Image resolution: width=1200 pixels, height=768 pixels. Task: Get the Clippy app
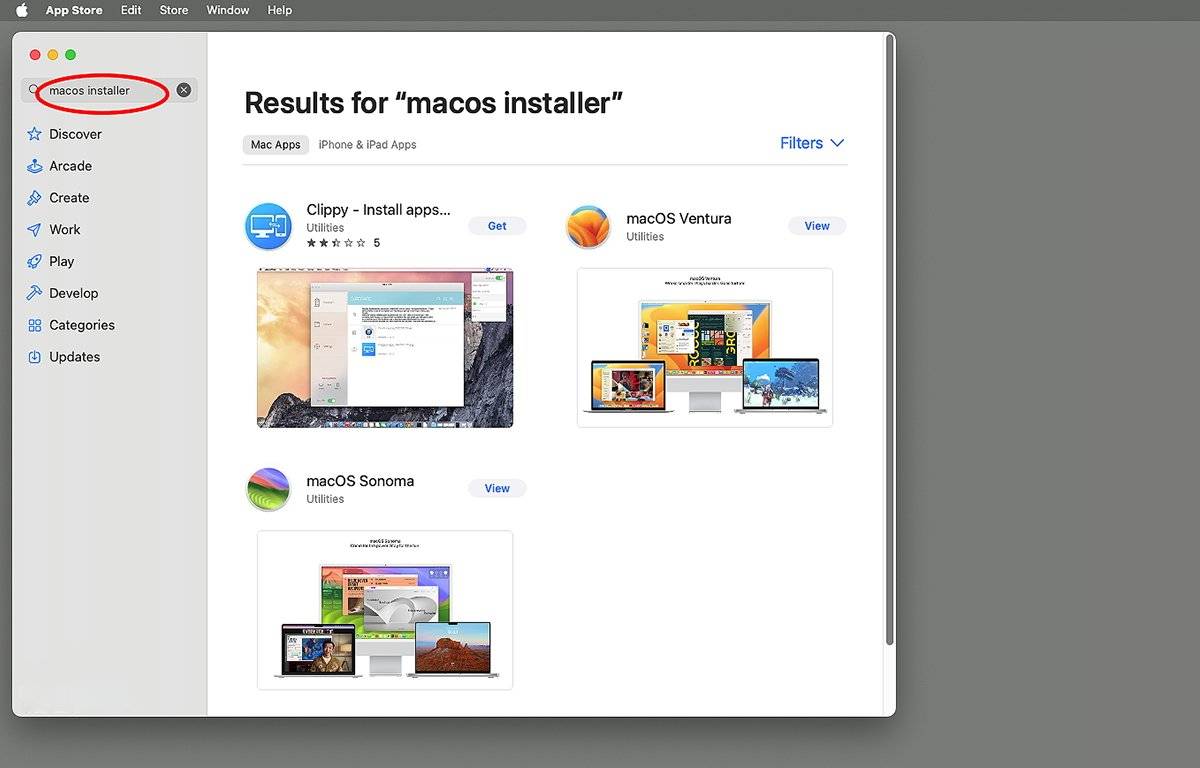[x=497, y=226]
